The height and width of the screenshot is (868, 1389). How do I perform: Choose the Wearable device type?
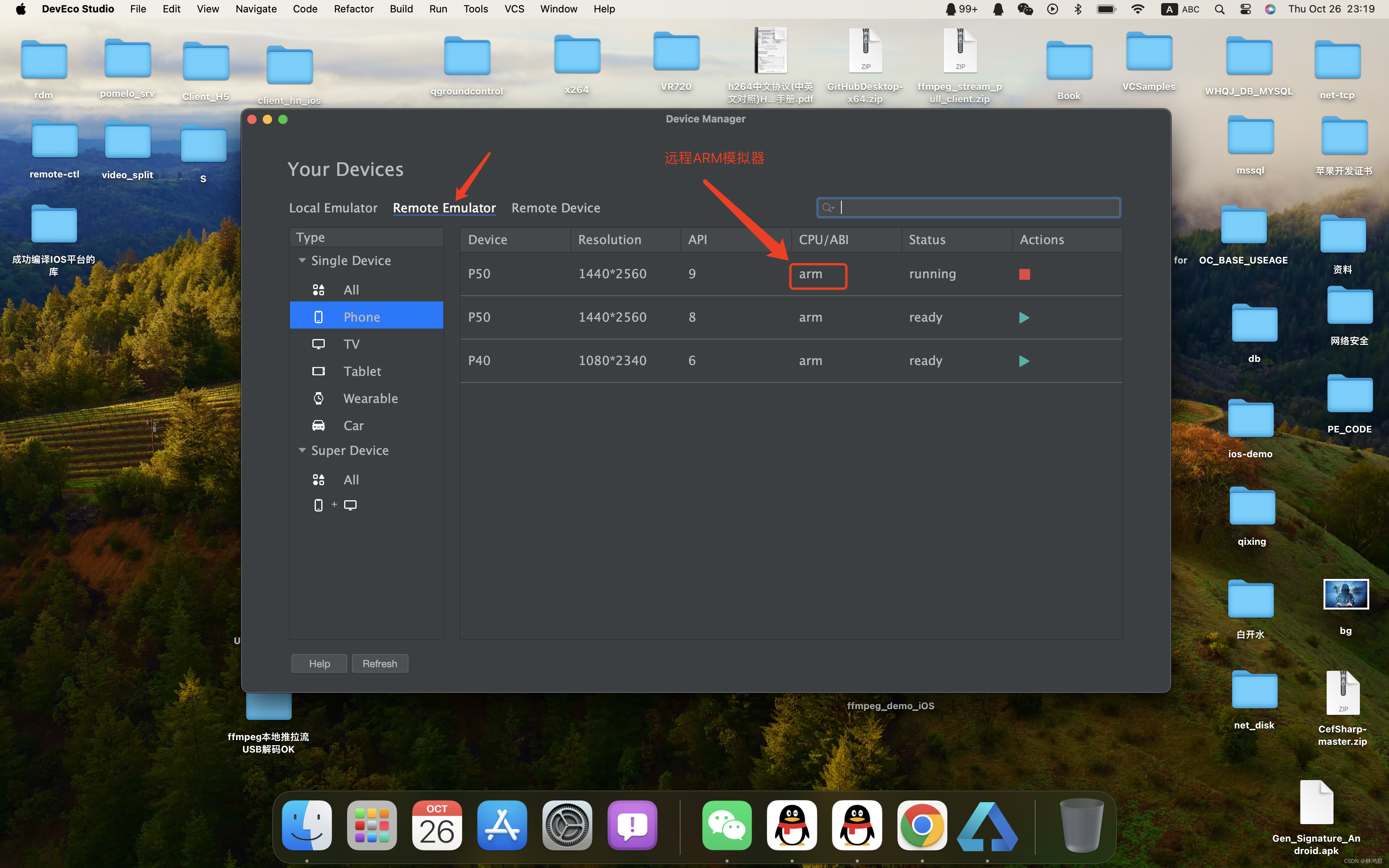pyautogui.click(x=370, y=398)
